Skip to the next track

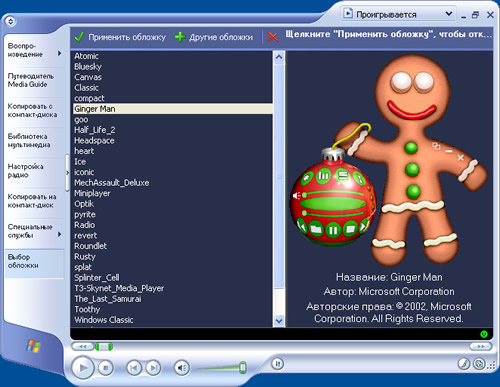pyautogui.click(x=153, y=368)
